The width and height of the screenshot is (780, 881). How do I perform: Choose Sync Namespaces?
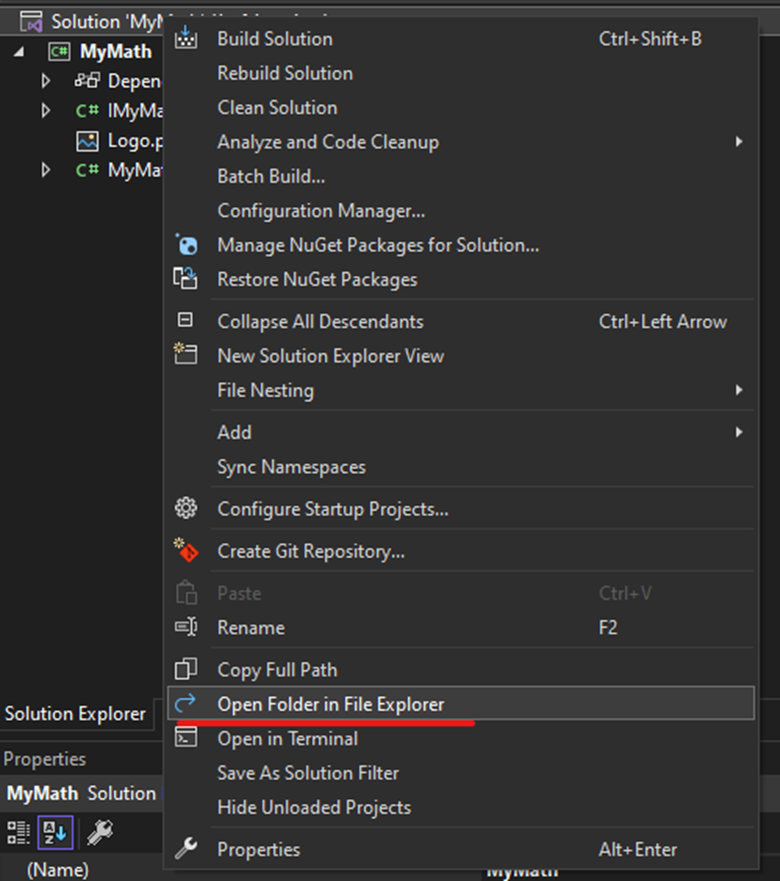click(461, 467)
